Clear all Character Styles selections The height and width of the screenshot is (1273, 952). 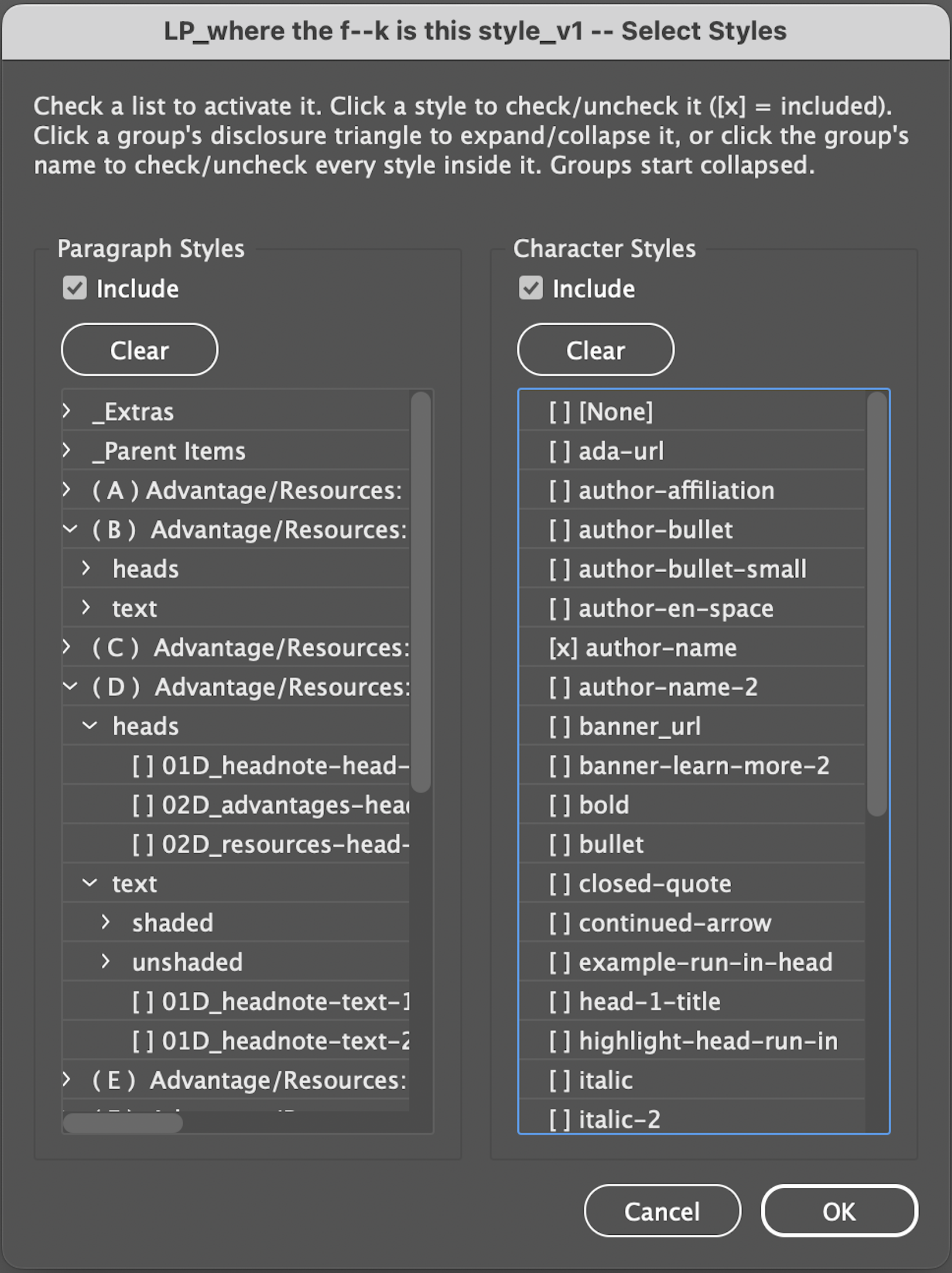tap(595, 350)
